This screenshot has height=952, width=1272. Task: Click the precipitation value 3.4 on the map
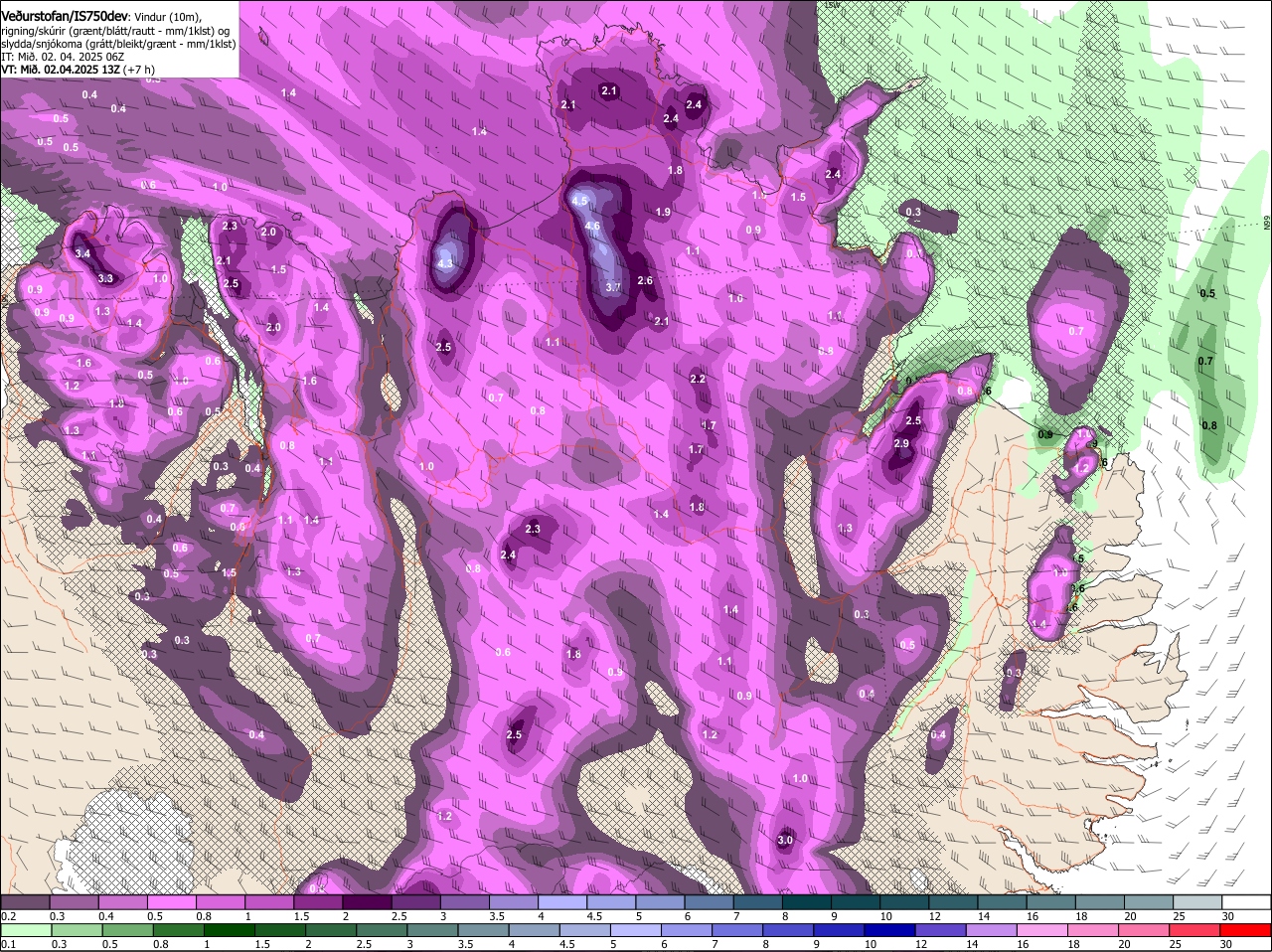[82, 253]
